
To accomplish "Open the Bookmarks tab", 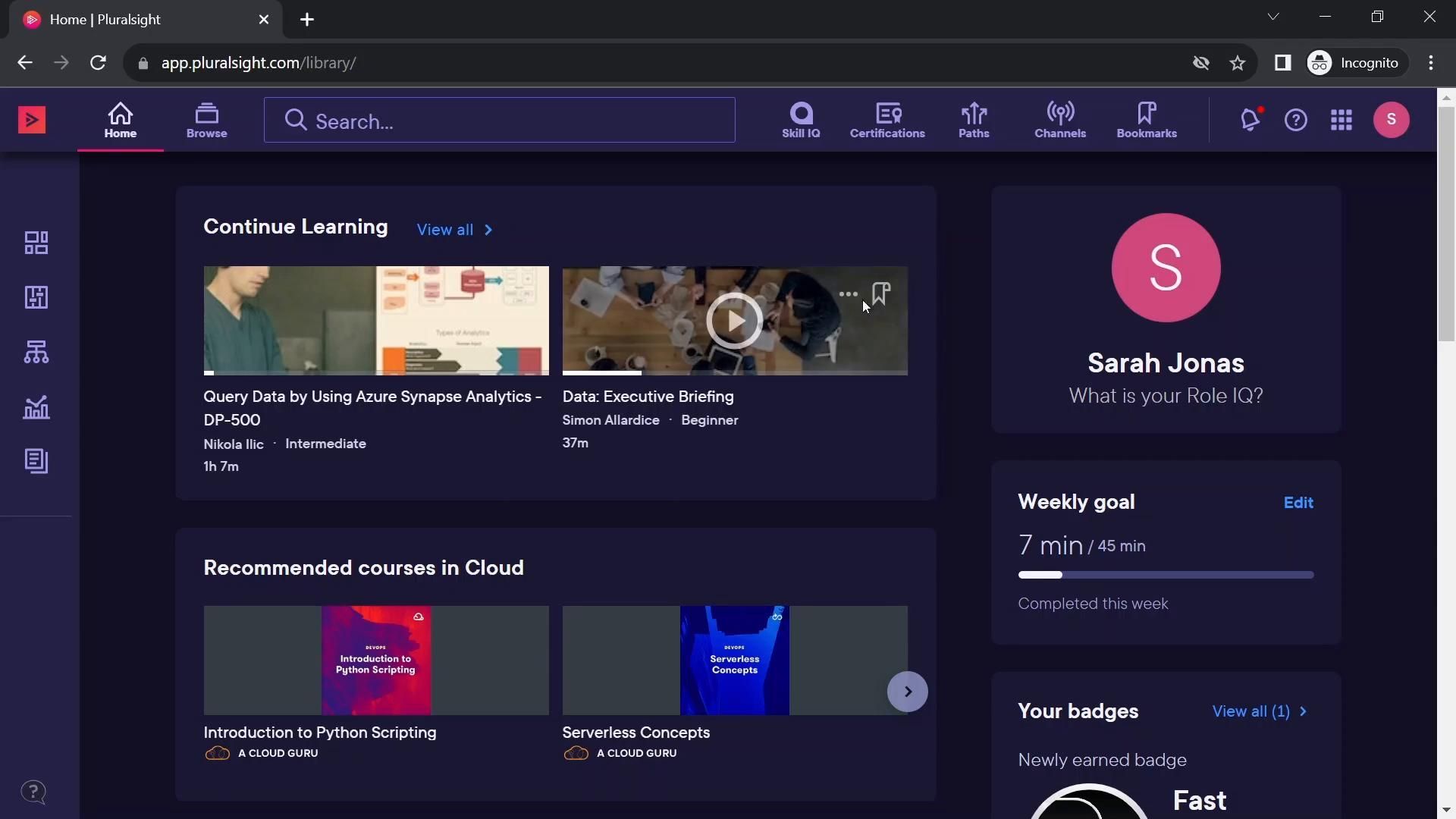I will [x=1147, y=120].
